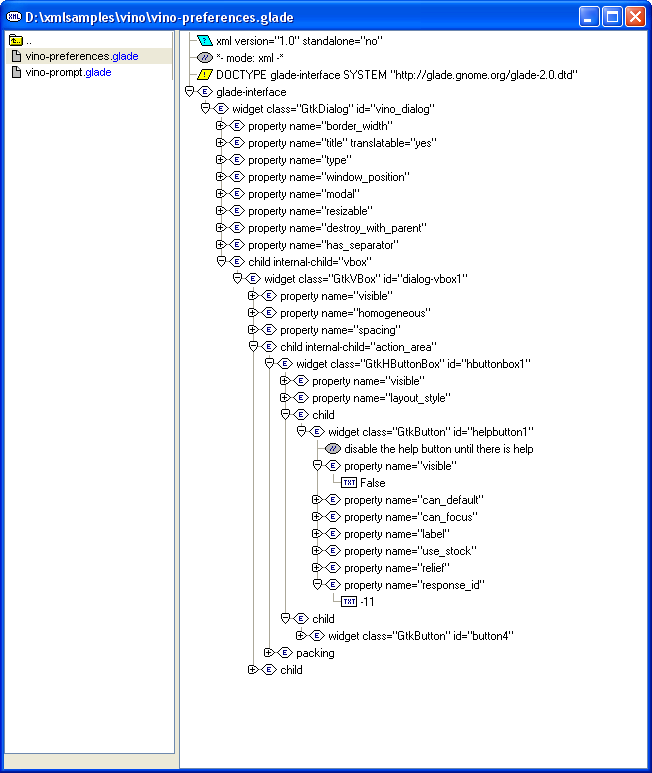This screenshot has width=652, height=773.
Task: Collapse the vino_dialog widget node
Action: (x=206, y=109)
